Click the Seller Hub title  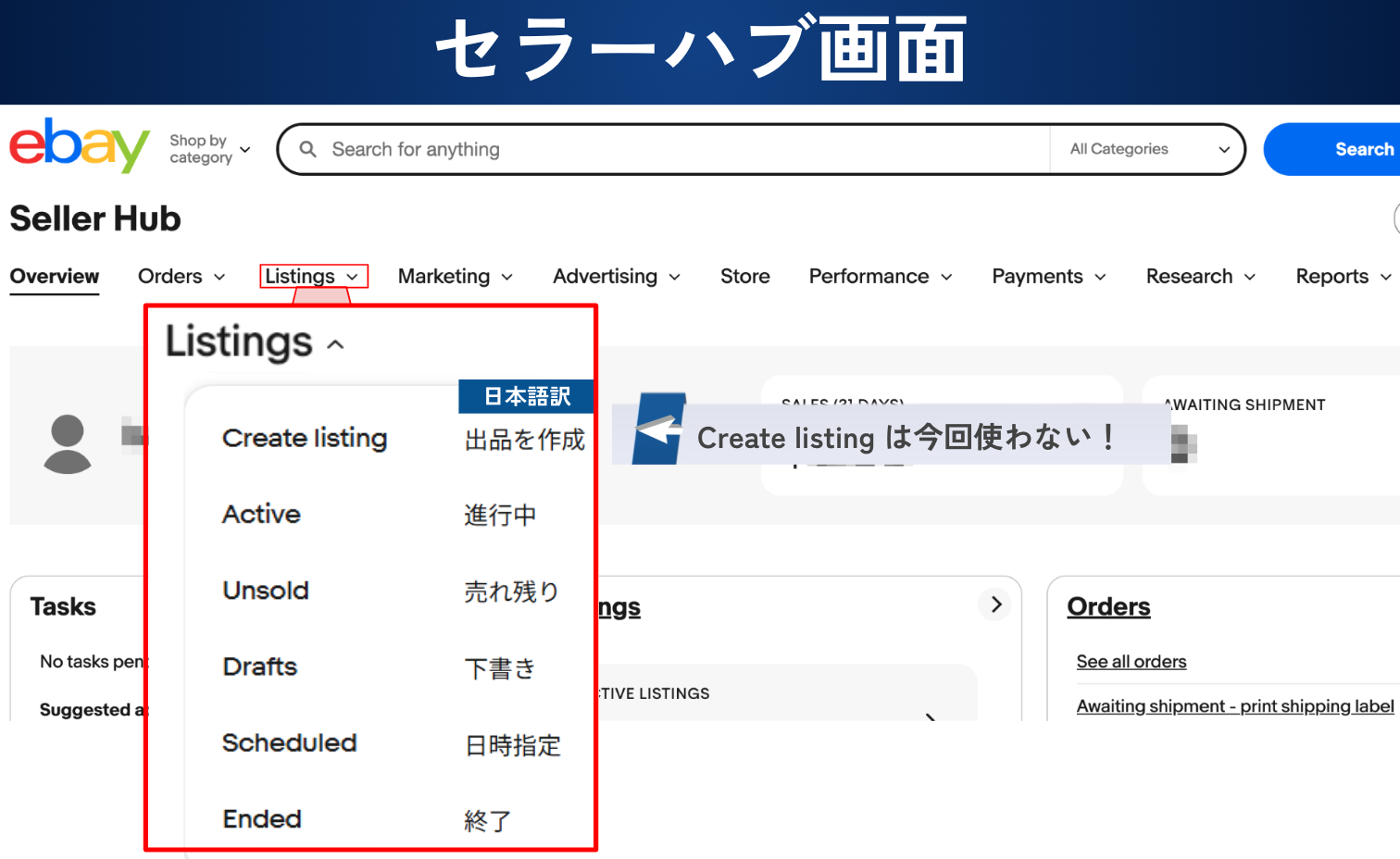click(x=95, y=218)
